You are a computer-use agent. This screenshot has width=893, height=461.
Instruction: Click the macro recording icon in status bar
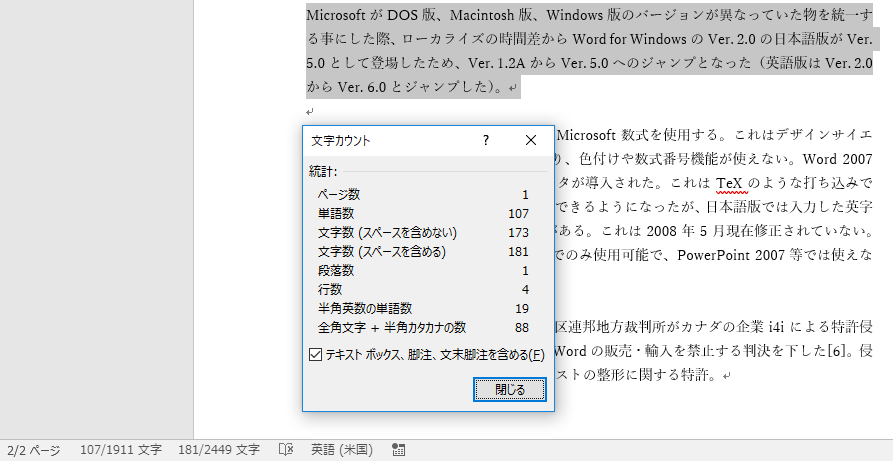tap(399, 450)
